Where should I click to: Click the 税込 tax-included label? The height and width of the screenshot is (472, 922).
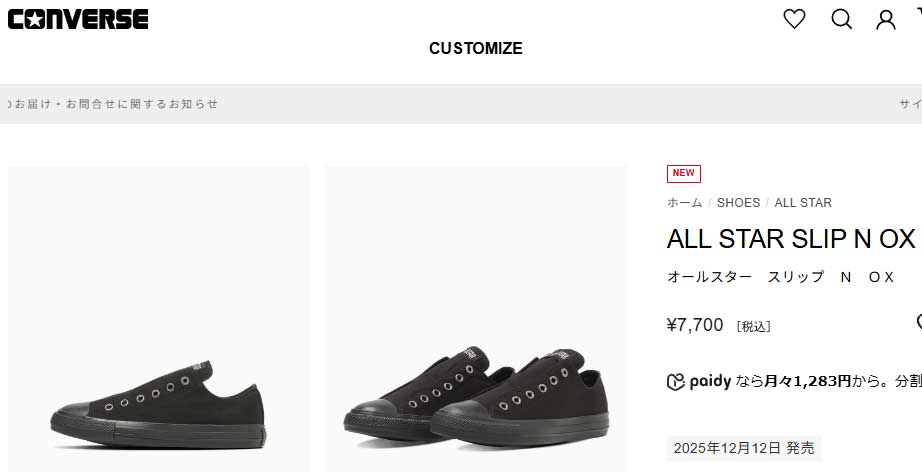[x=753, y=326]
